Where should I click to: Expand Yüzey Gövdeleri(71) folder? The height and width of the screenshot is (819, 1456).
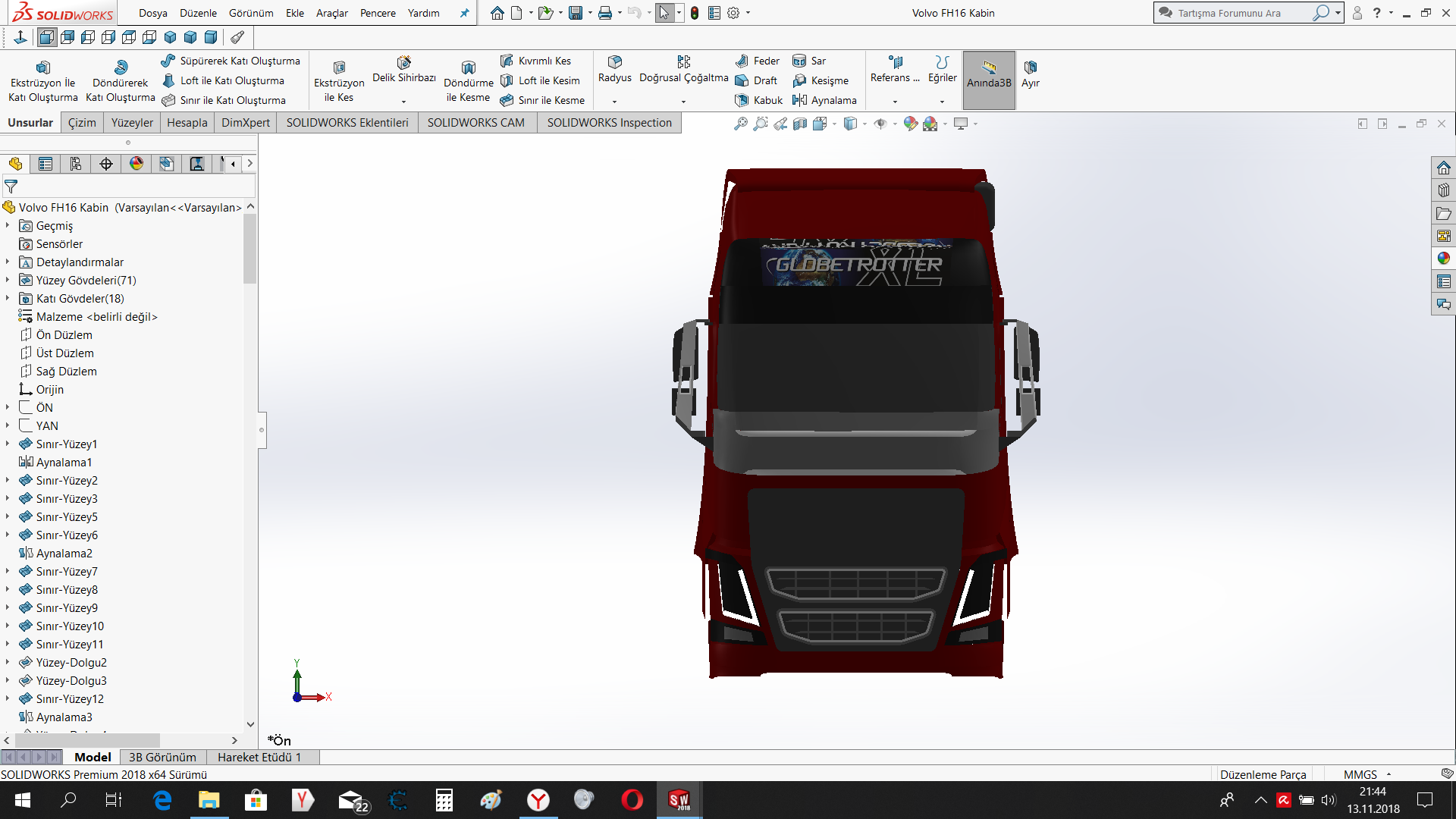(x=8, y=281)
